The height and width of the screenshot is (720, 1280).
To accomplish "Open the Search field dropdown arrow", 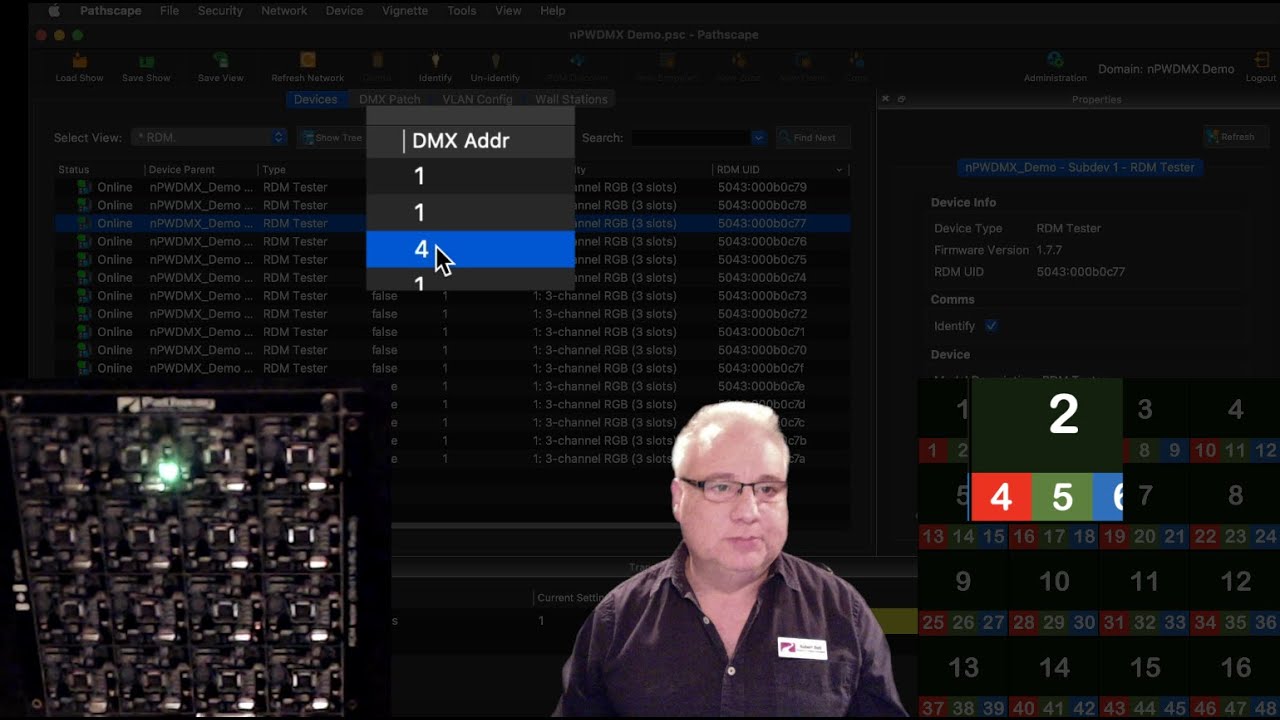I will click(758, 138).
